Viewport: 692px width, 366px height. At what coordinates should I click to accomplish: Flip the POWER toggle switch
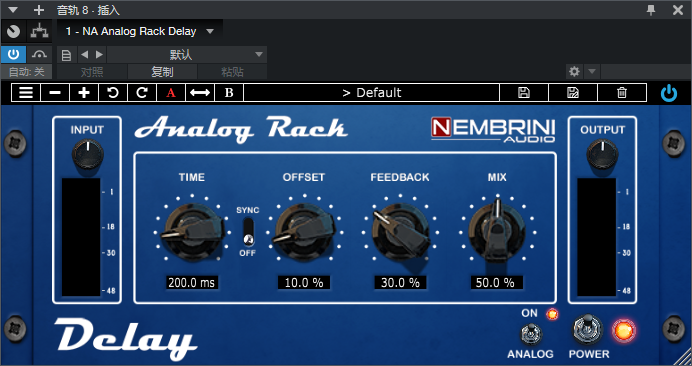coord(587,330)
